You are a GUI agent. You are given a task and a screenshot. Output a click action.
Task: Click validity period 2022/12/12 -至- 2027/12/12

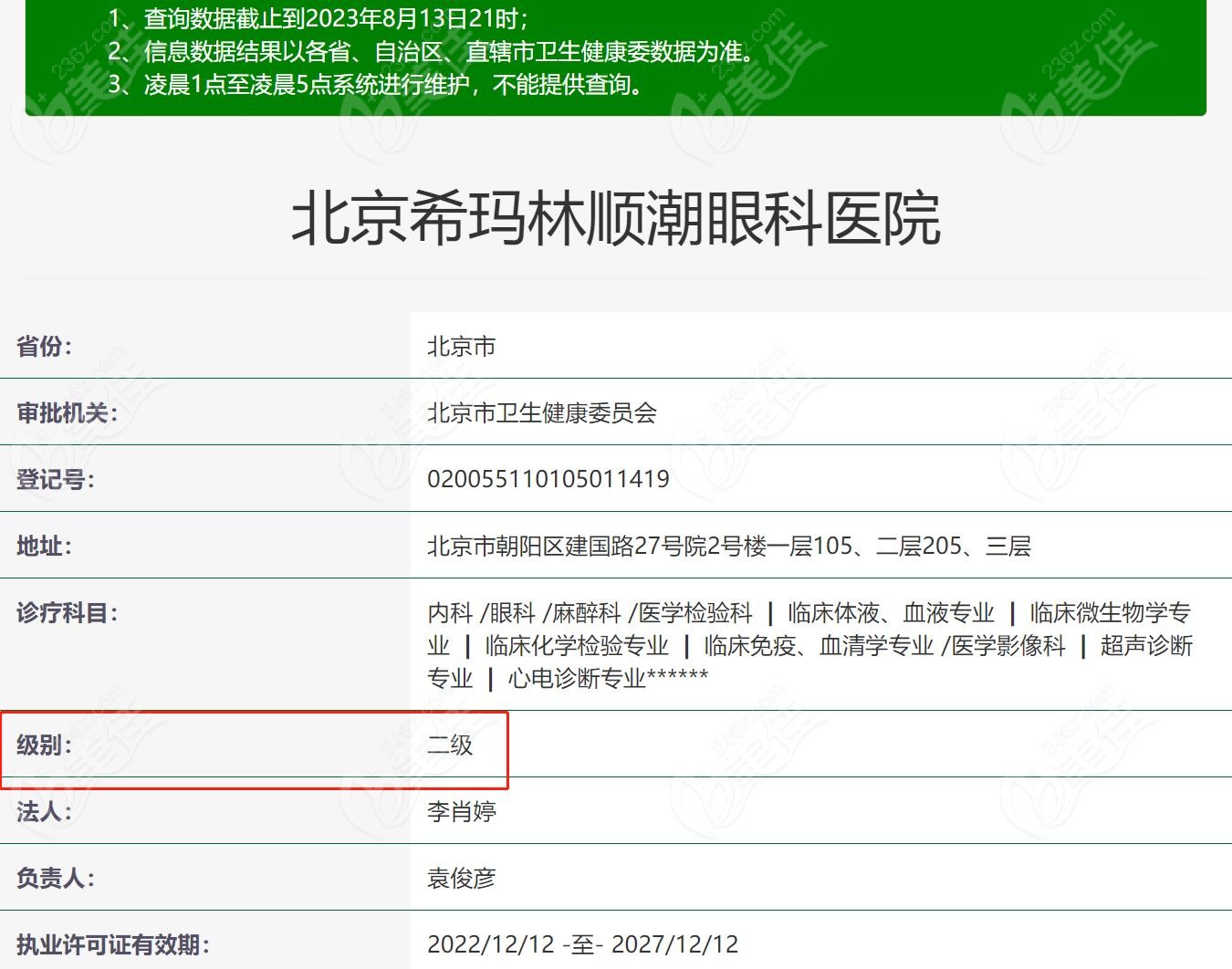(x=583, y=945)
